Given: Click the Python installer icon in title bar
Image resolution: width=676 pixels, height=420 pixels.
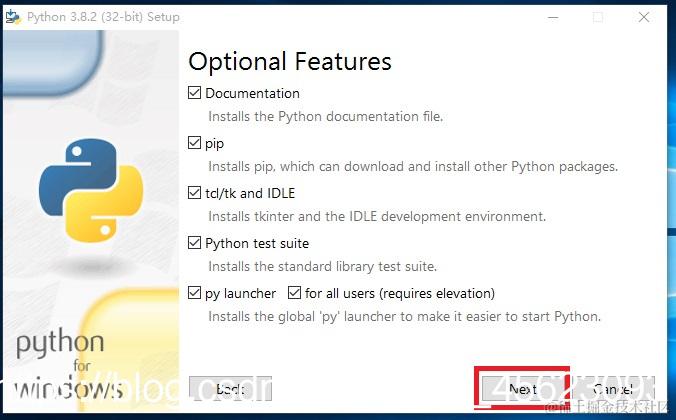Looking at the screenshot, I should pyautogui.click(x=13, y=17).
